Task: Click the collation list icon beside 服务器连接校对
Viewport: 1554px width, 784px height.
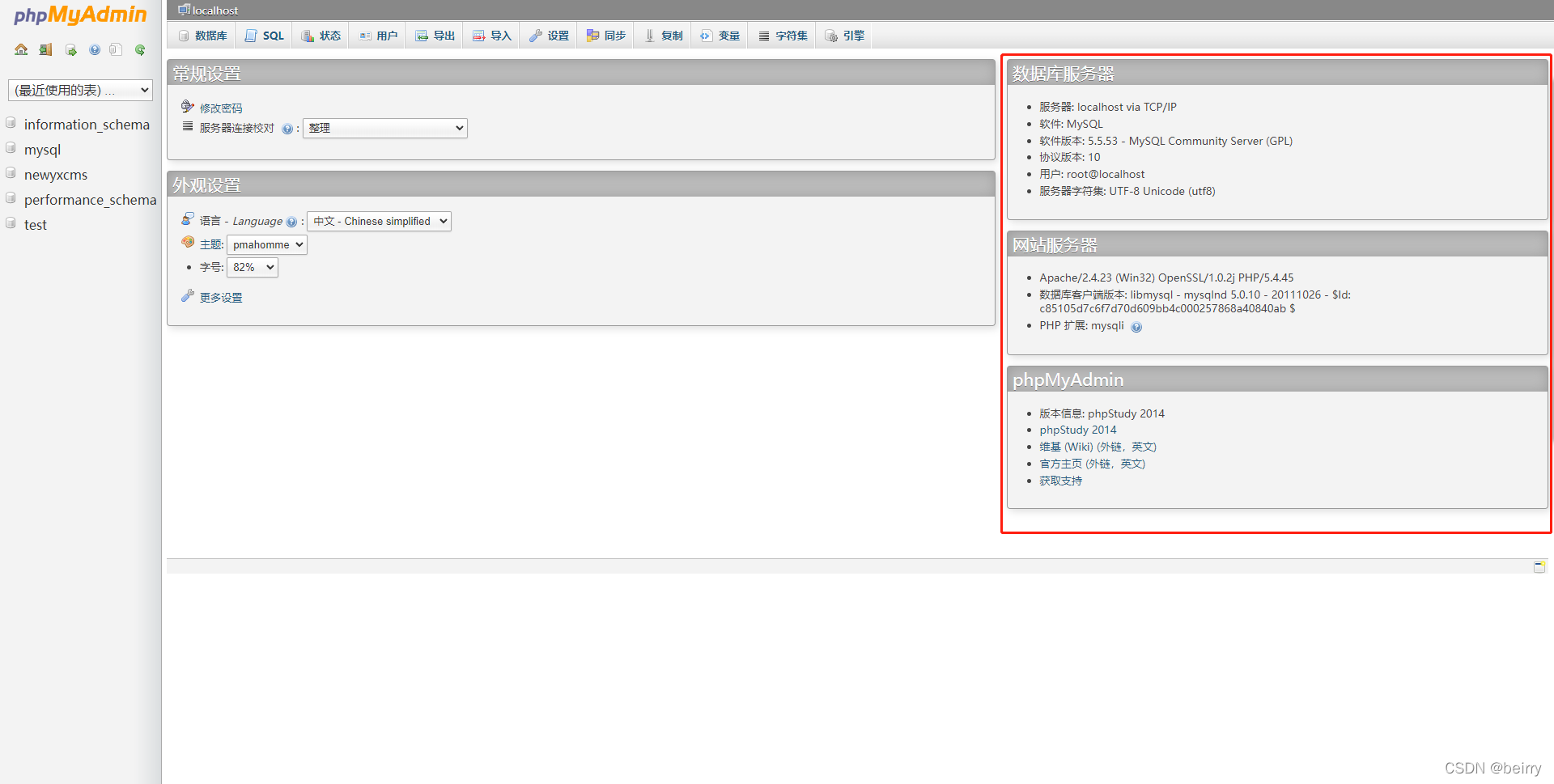Action: click(188, 126)
